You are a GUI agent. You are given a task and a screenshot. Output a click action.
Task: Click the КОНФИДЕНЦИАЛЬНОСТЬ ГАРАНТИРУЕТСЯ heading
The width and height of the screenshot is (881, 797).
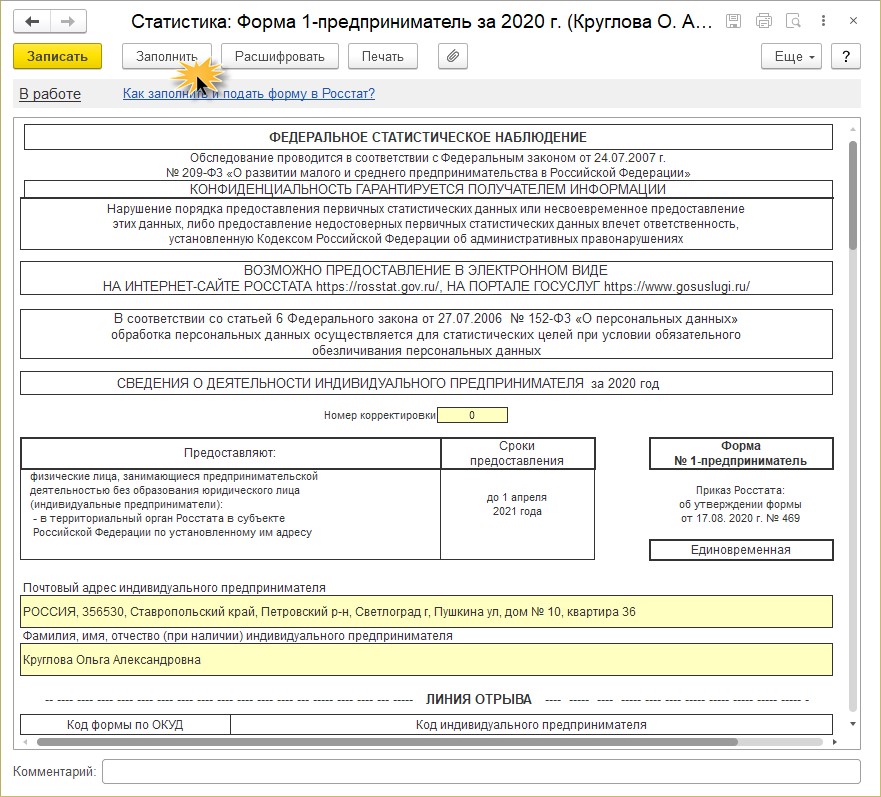[x=428, y=189]
